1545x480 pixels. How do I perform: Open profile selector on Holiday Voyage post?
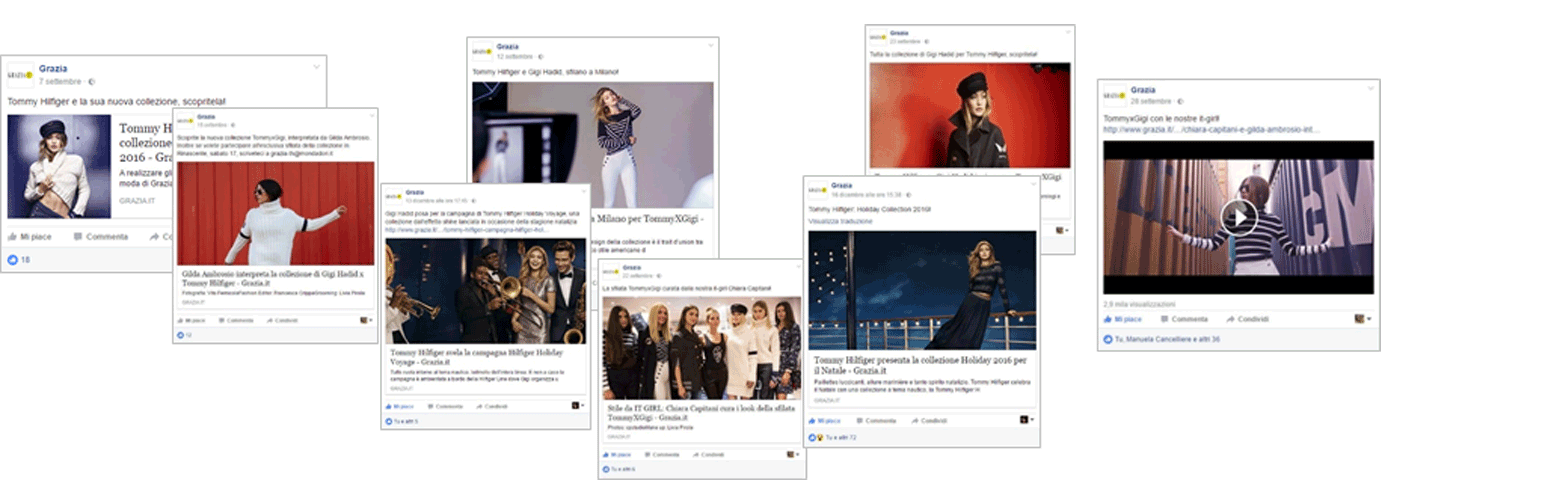(577, 406)
